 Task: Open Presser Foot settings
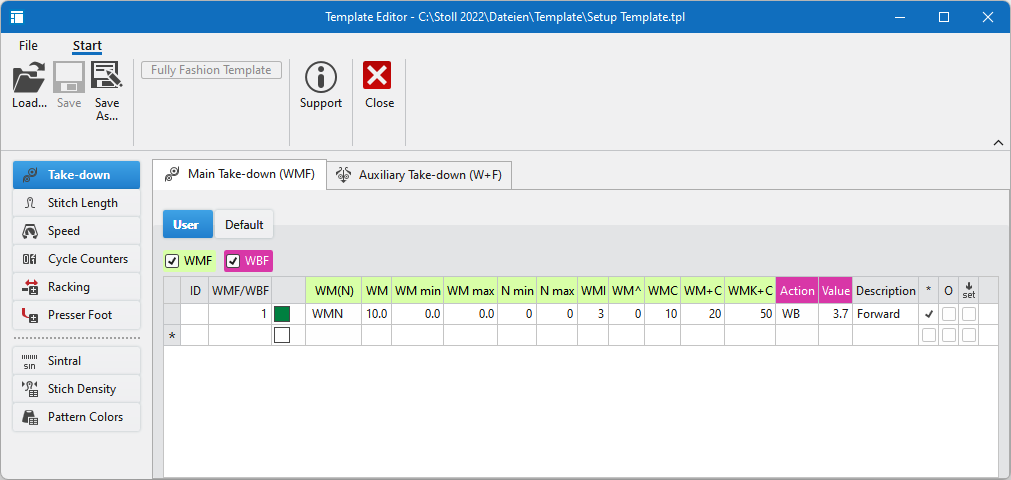76,315
